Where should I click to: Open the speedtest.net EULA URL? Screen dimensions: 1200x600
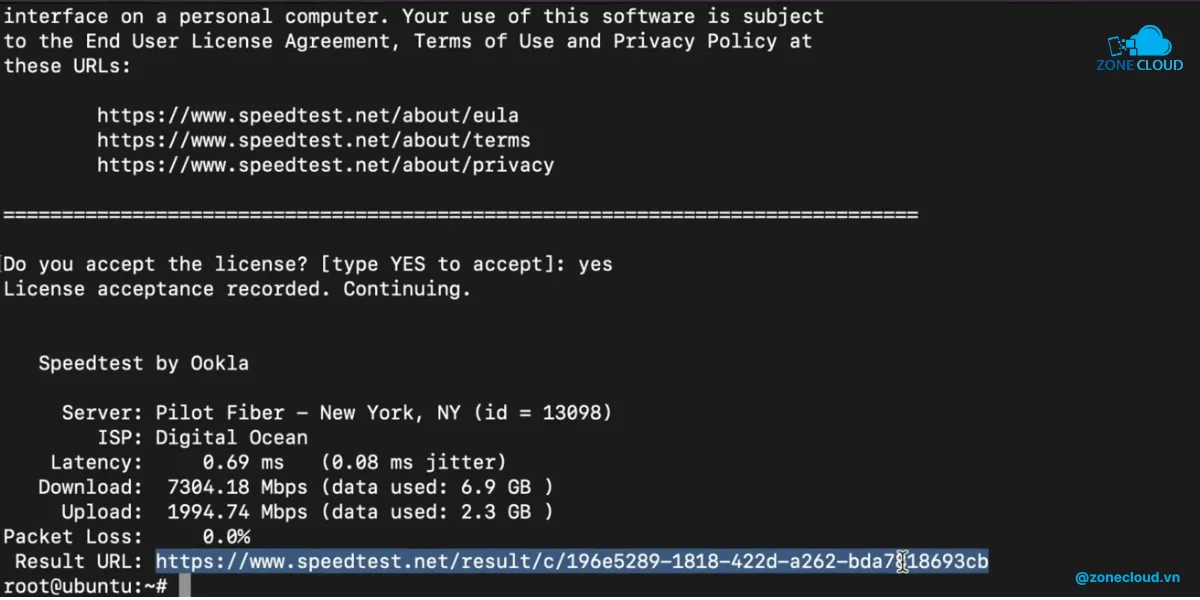(308, 115)
